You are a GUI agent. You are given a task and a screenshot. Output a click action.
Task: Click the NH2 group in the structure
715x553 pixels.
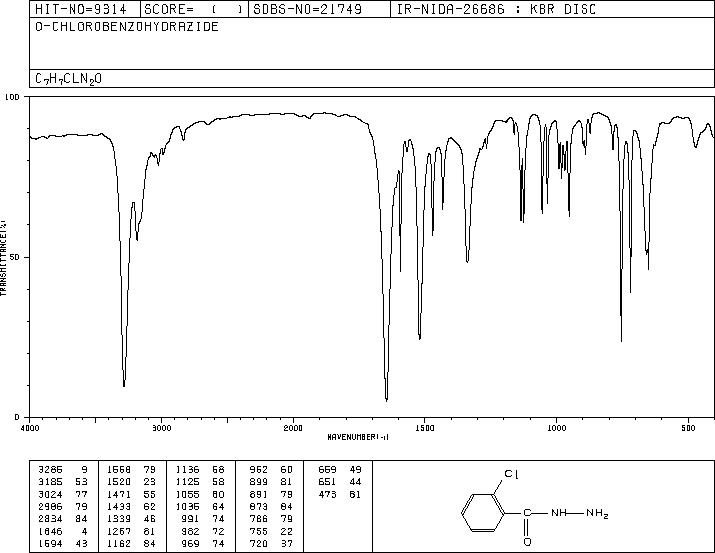[597, 513]
